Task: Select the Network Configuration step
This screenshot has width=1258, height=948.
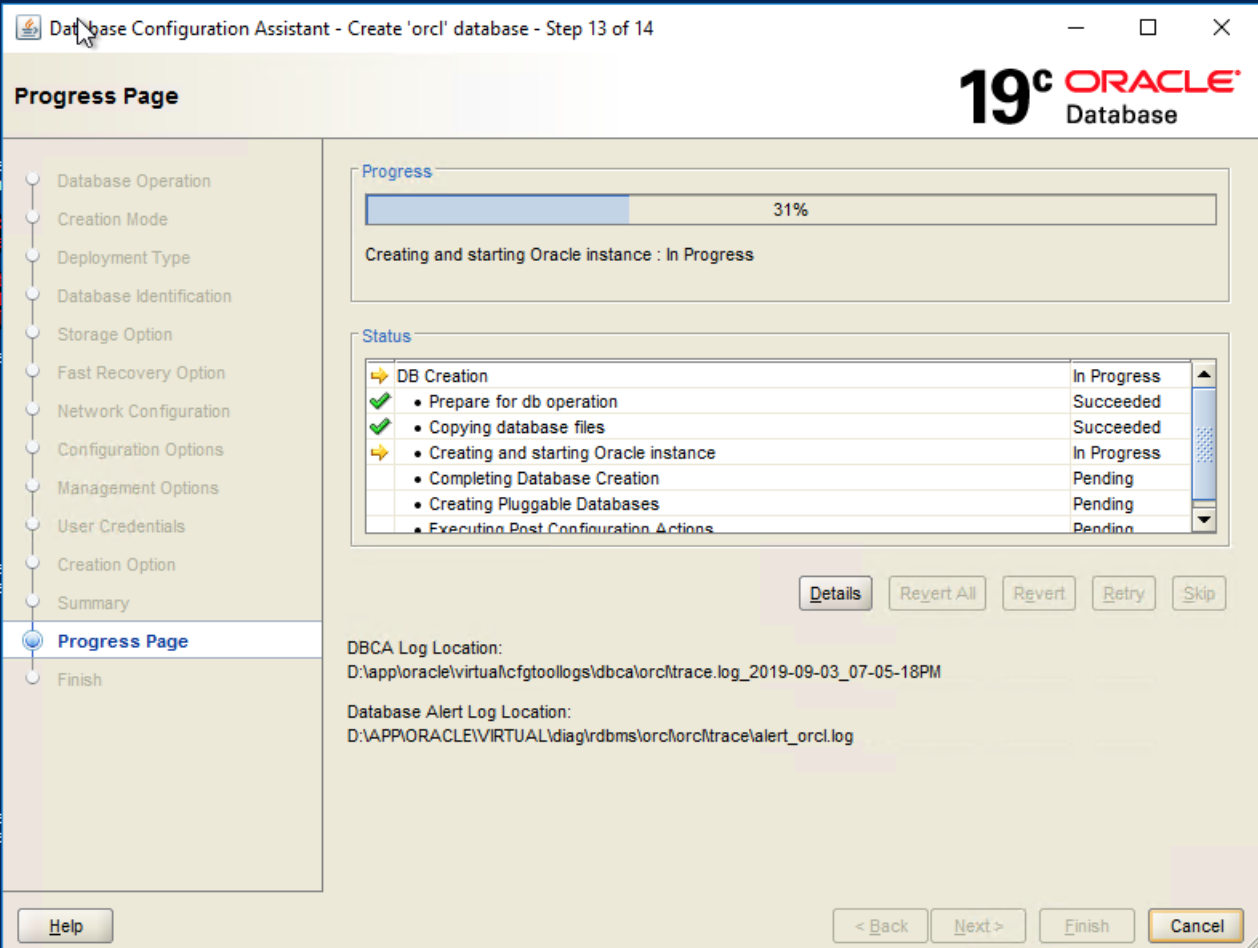Action: tap(144, 411)
